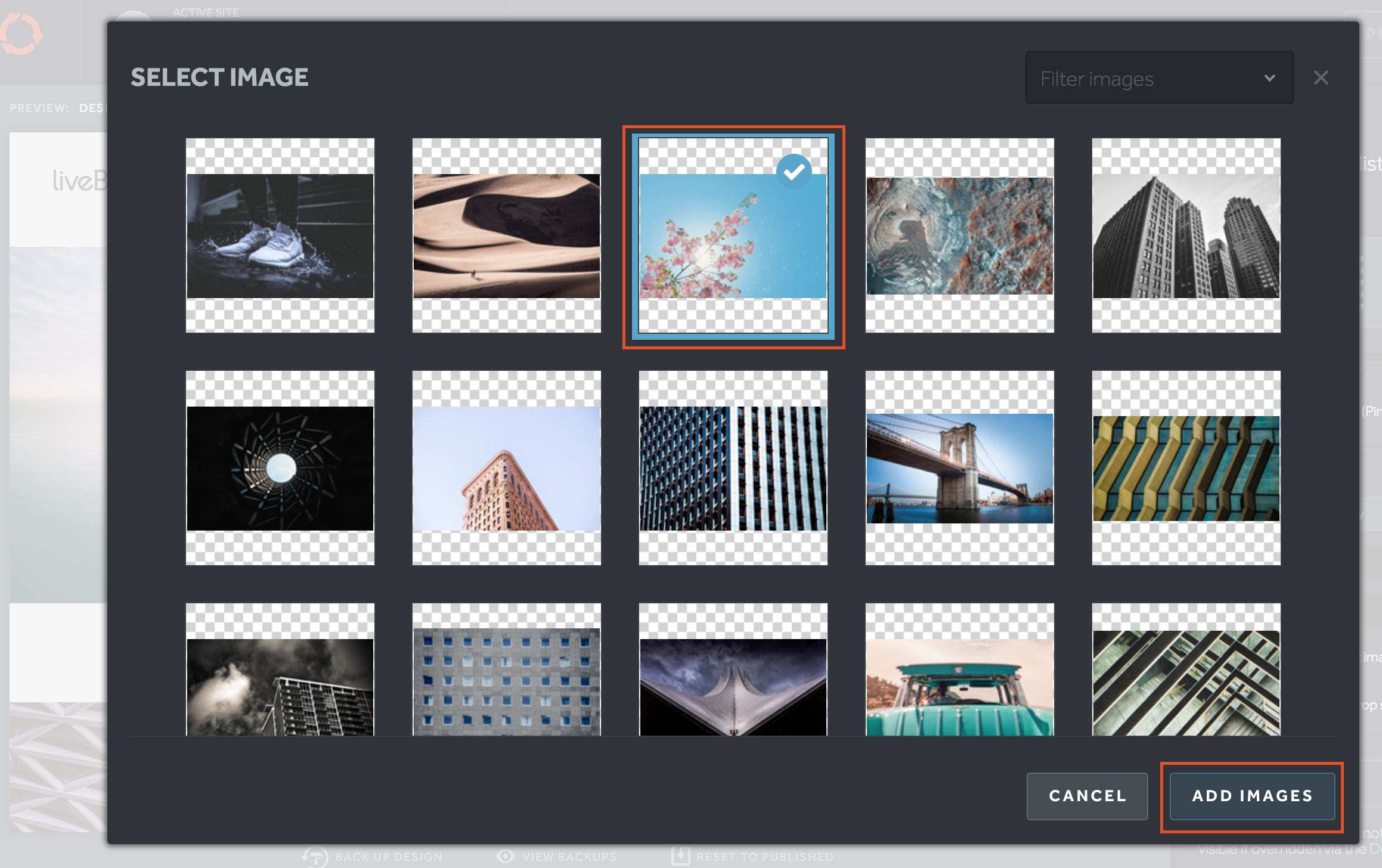
Task: Select the sneakers splashing water thumbnail
Action: 280,235
